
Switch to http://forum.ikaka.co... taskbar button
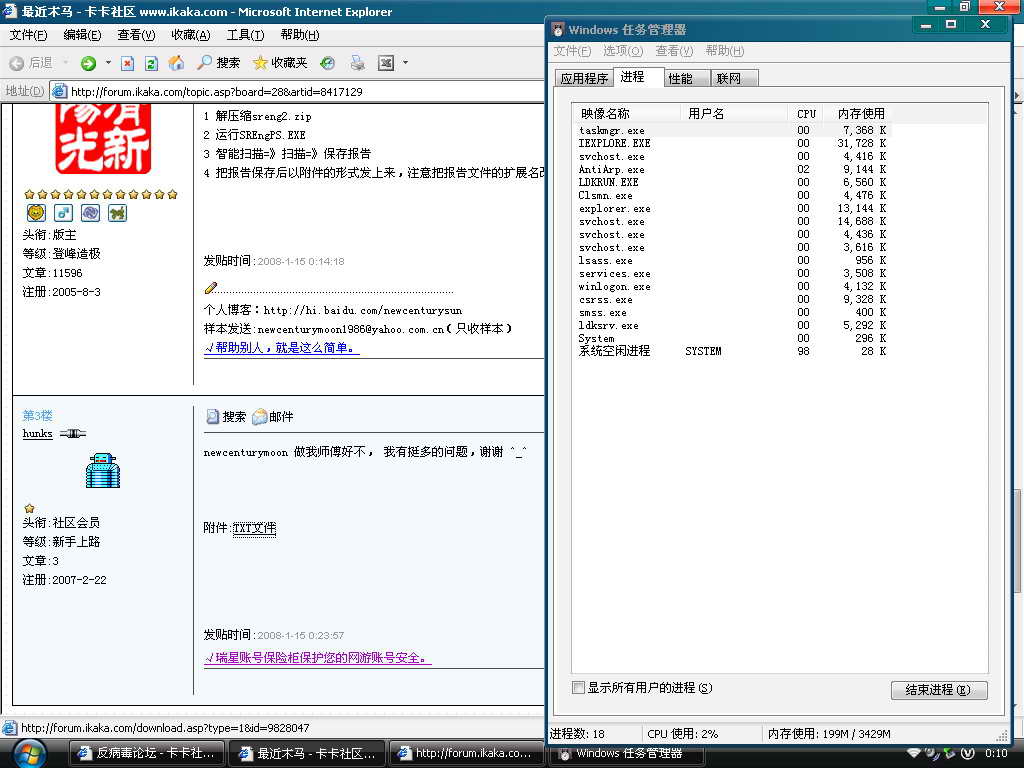466,753
